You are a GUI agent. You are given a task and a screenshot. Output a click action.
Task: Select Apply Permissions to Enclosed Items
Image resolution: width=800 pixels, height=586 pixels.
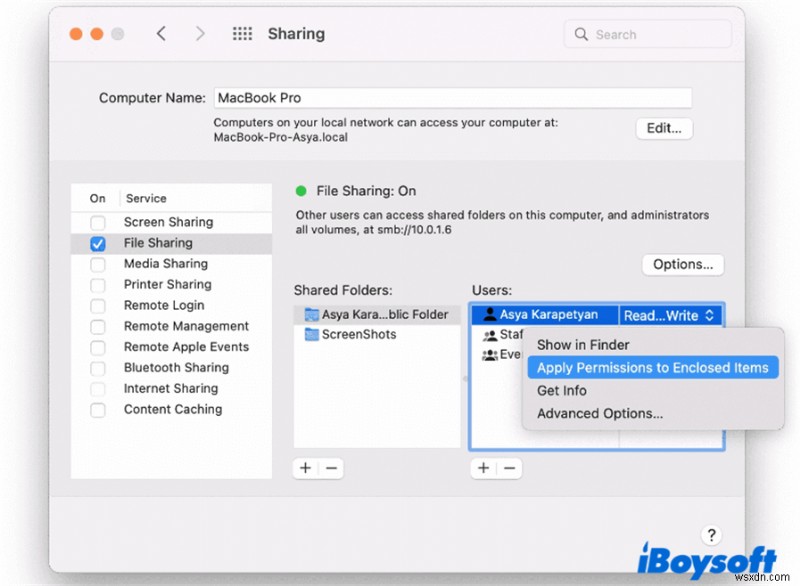coord(651,367)
